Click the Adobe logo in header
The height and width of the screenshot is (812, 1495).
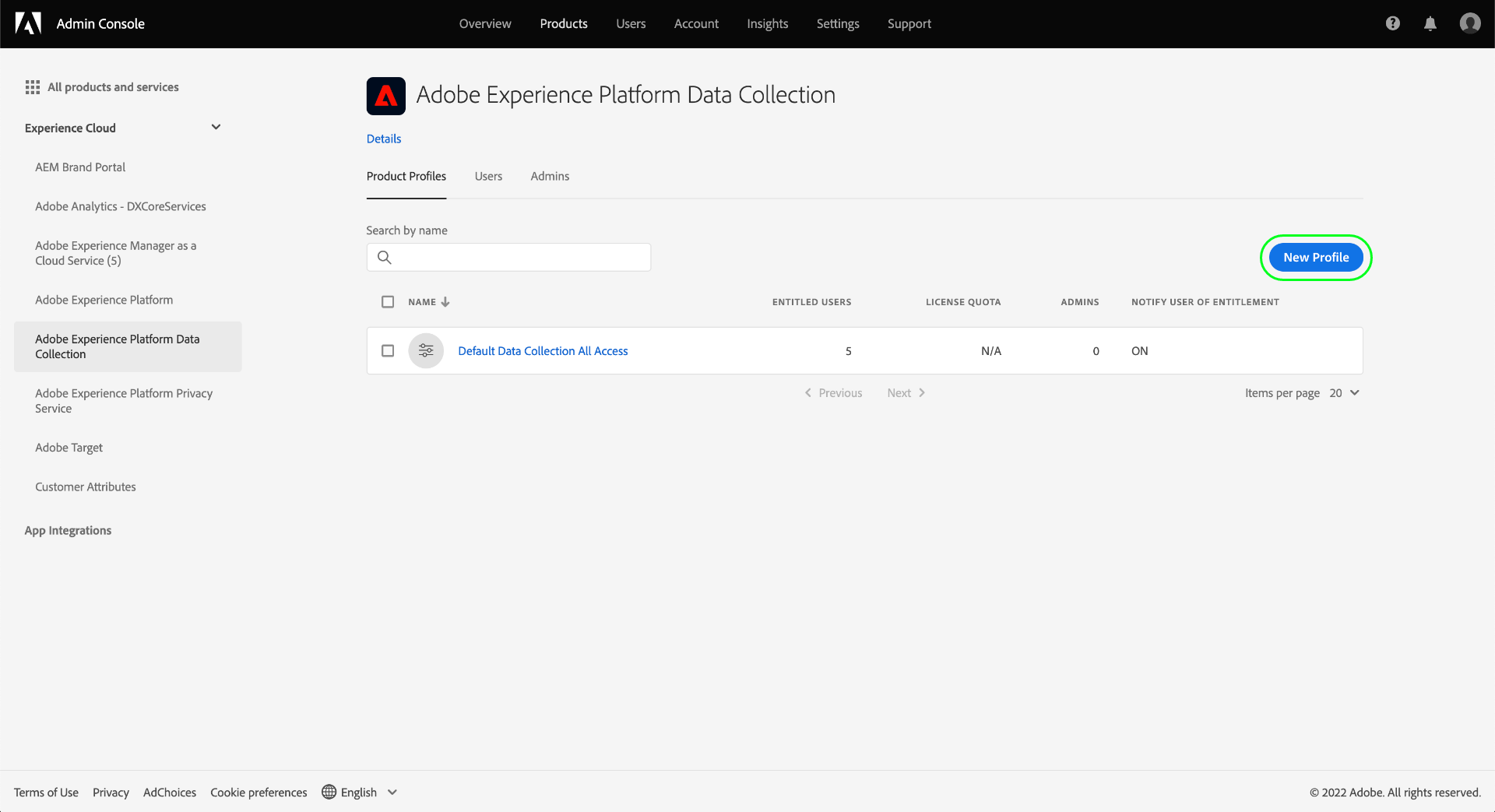point(28,23)
